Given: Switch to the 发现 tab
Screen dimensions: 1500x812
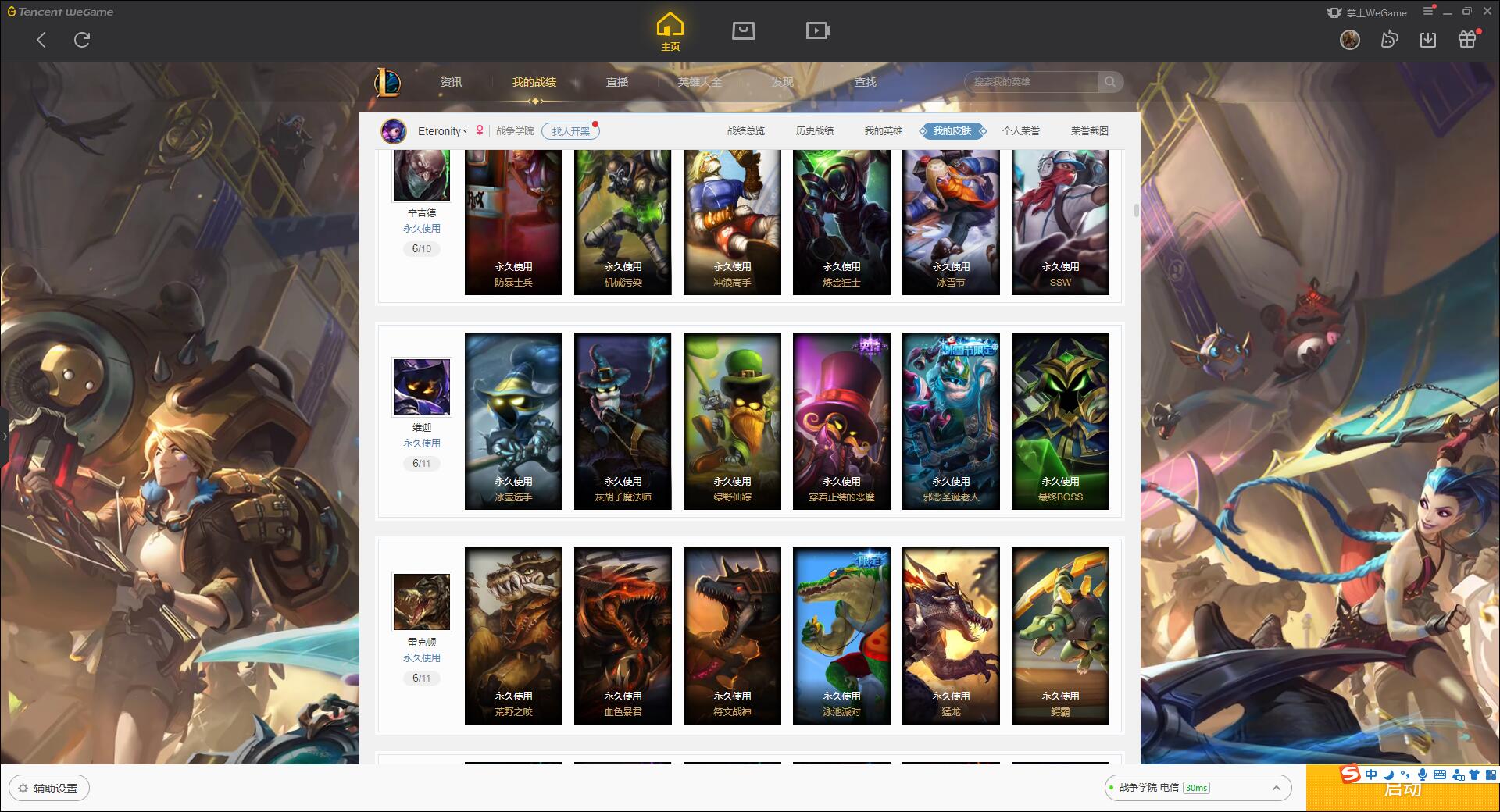Looking at the screenshot, I should click(x=782, y=82).
